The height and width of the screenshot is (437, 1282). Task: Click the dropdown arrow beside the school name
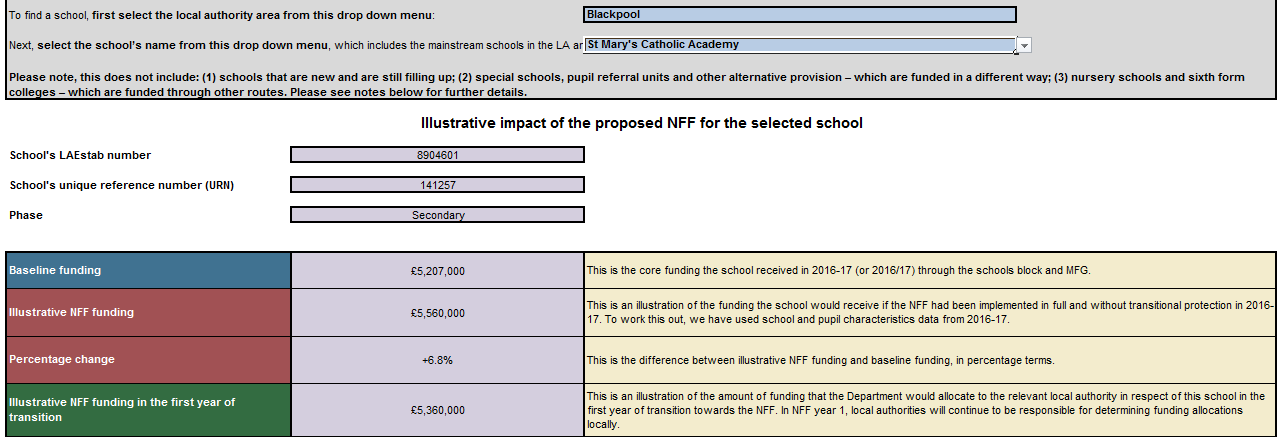(1024, 46)
